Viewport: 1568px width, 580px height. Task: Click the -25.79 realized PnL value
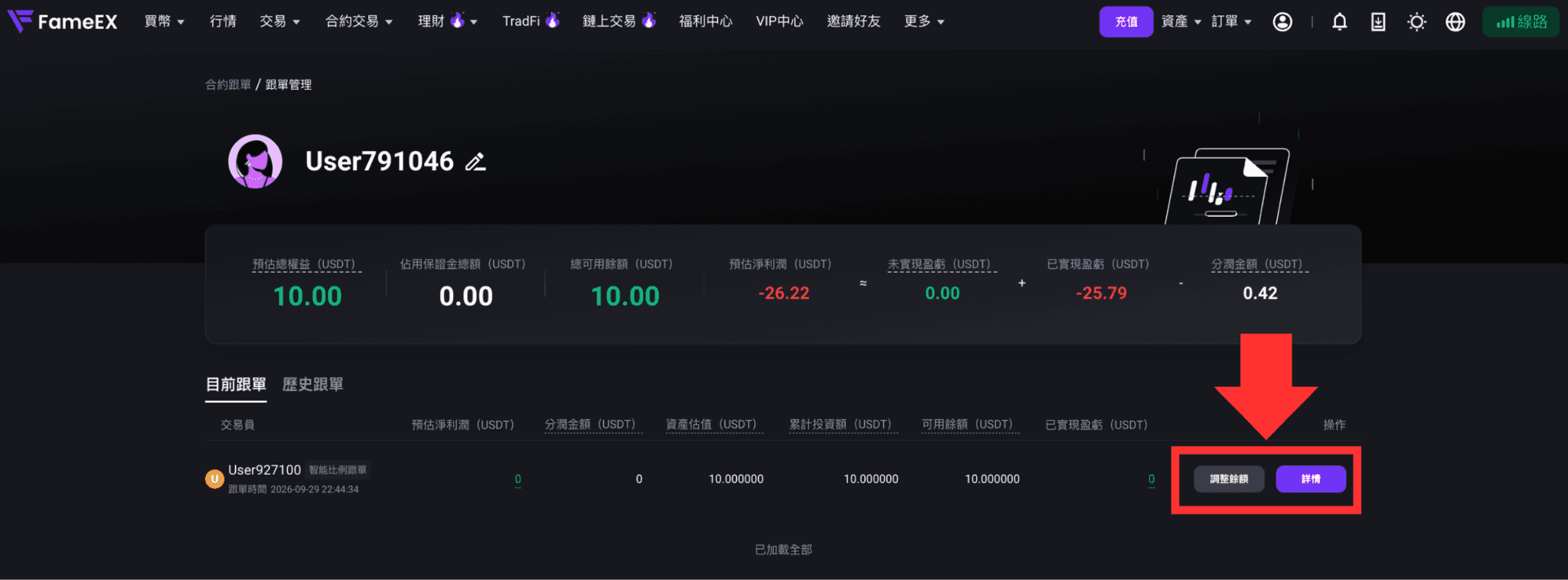pos(1101,293)
